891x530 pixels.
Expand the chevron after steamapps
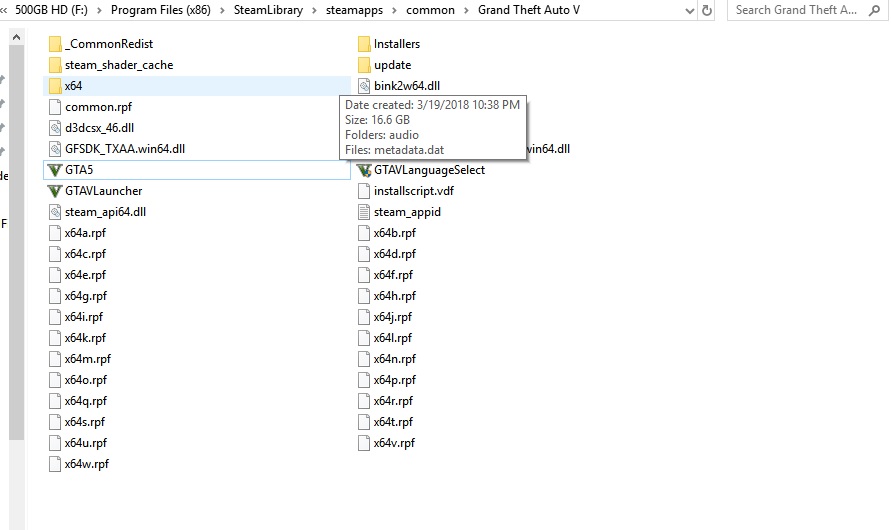pyautogui.click(x=395, y=10)
